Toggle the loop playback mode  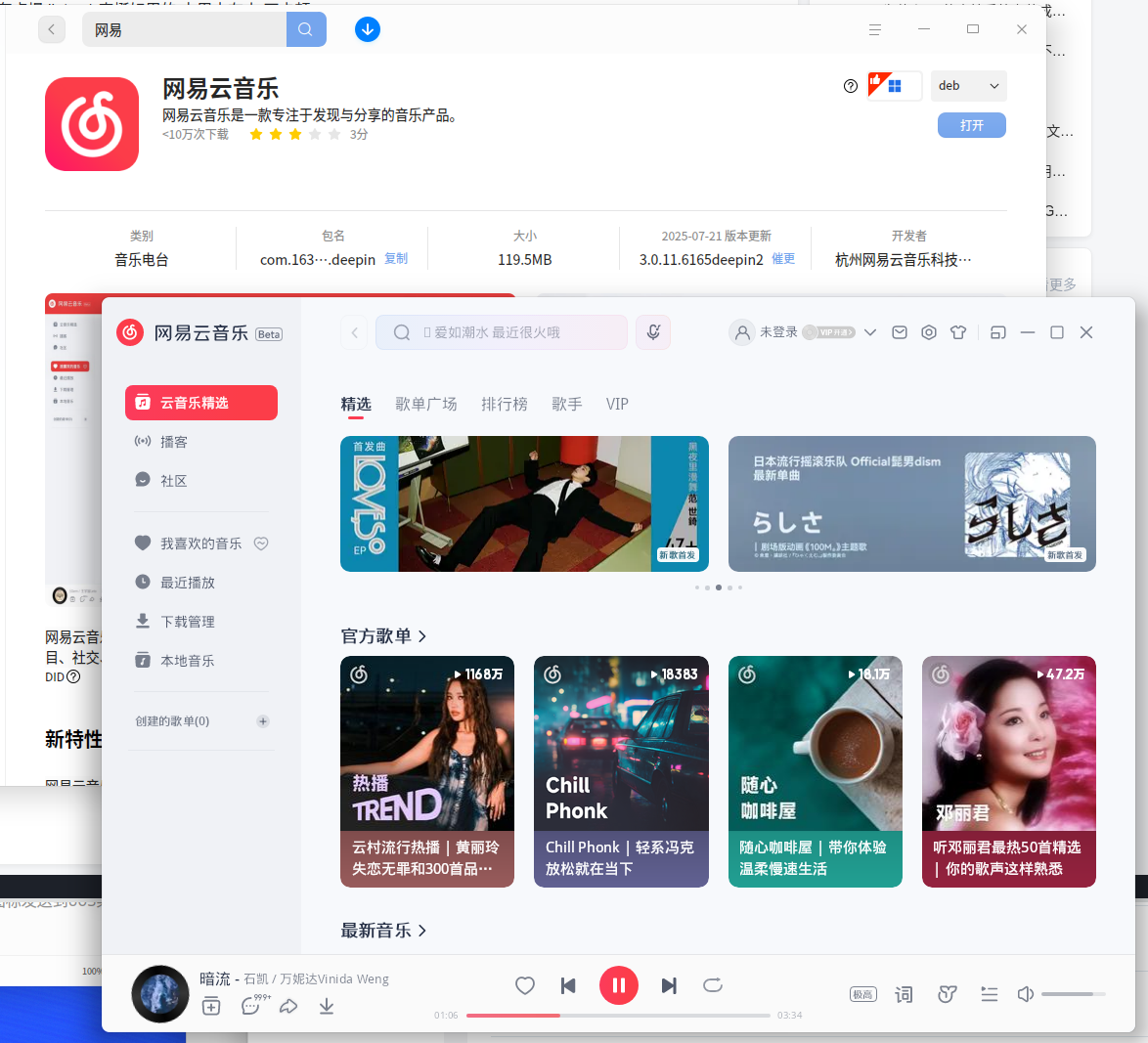[713, 985]
